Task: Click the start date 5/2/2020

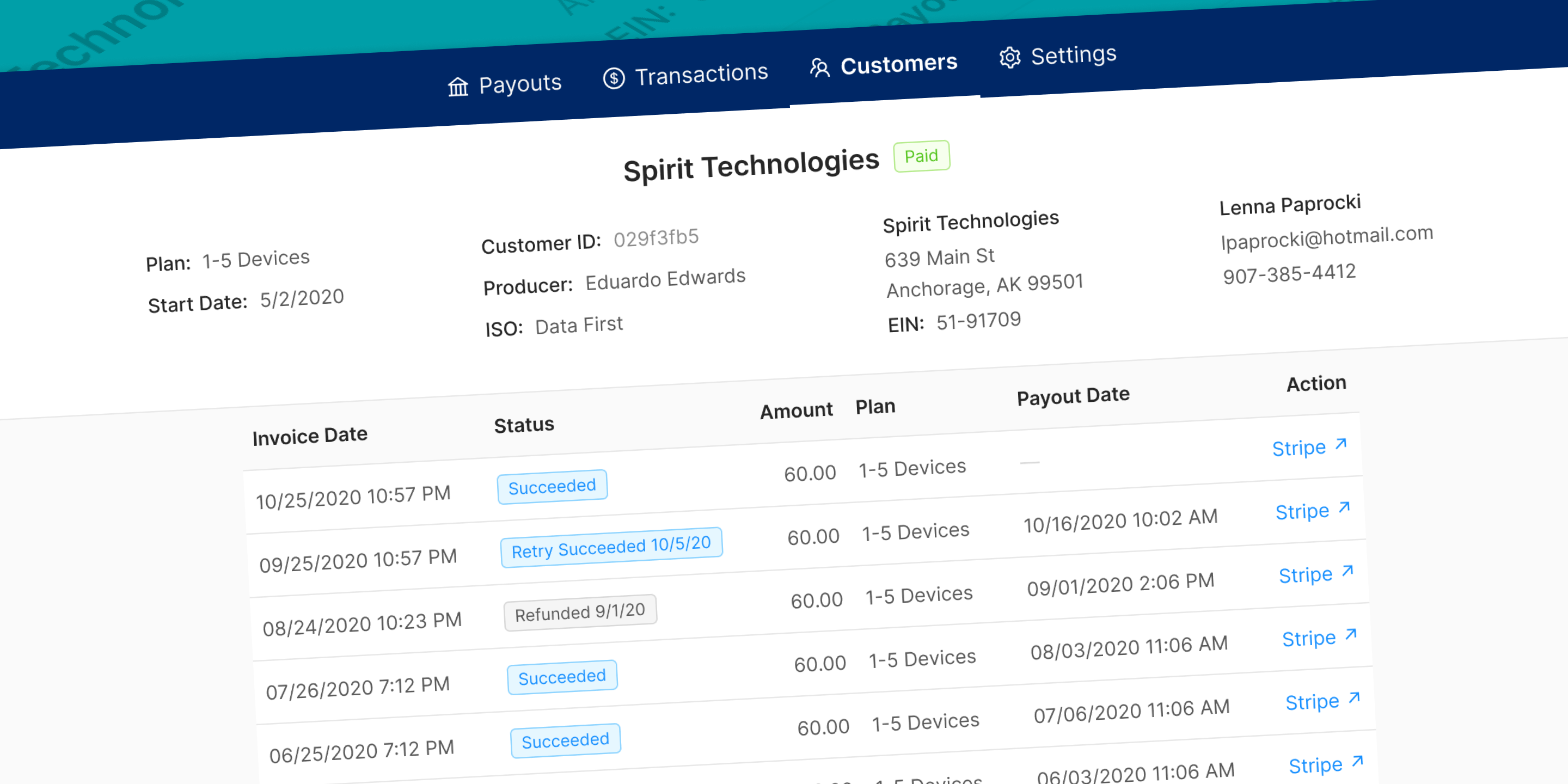Action: (302, 298)
